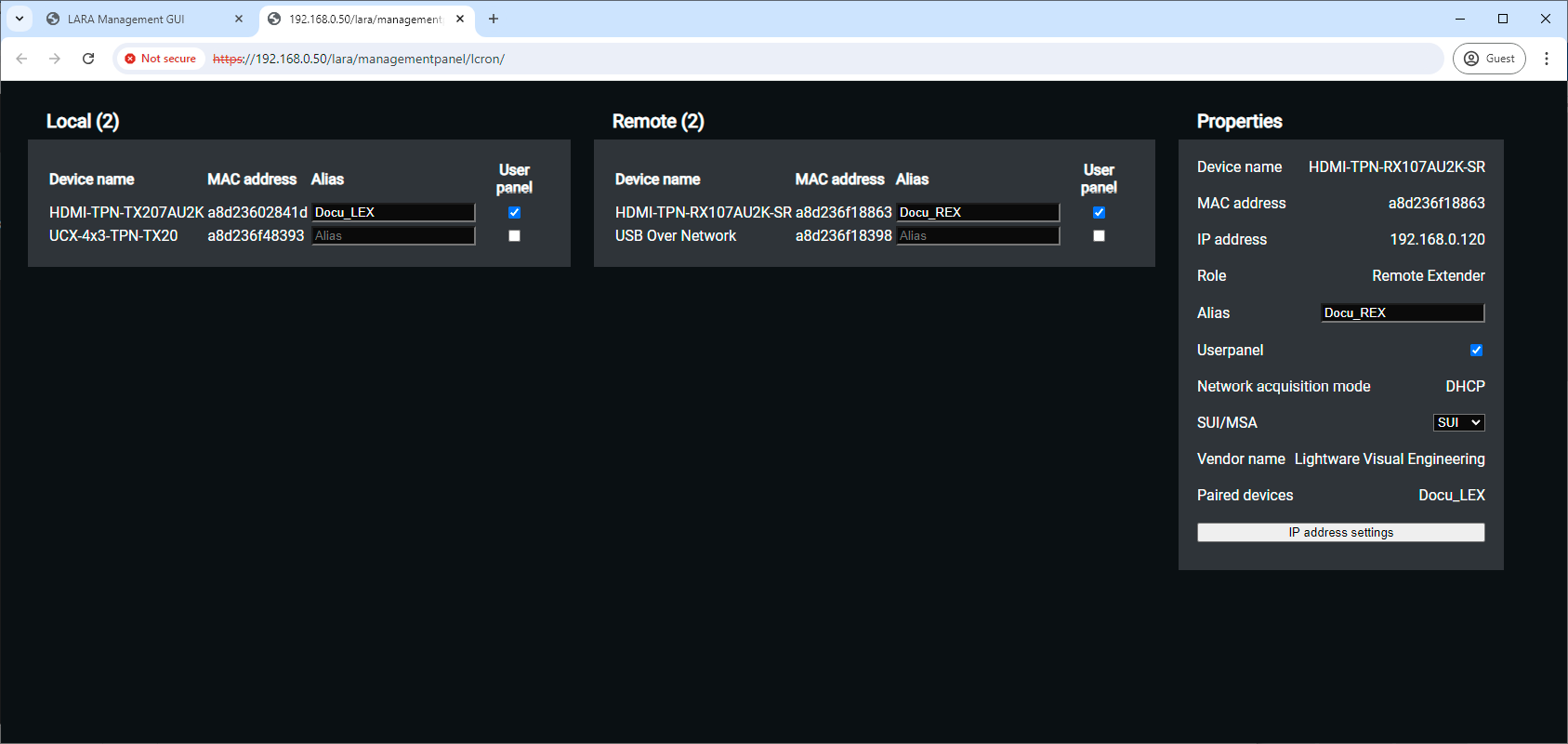Enable User panel for UCX-4x3-TPN-TX20
The image size is (1568, 744).
514,236
